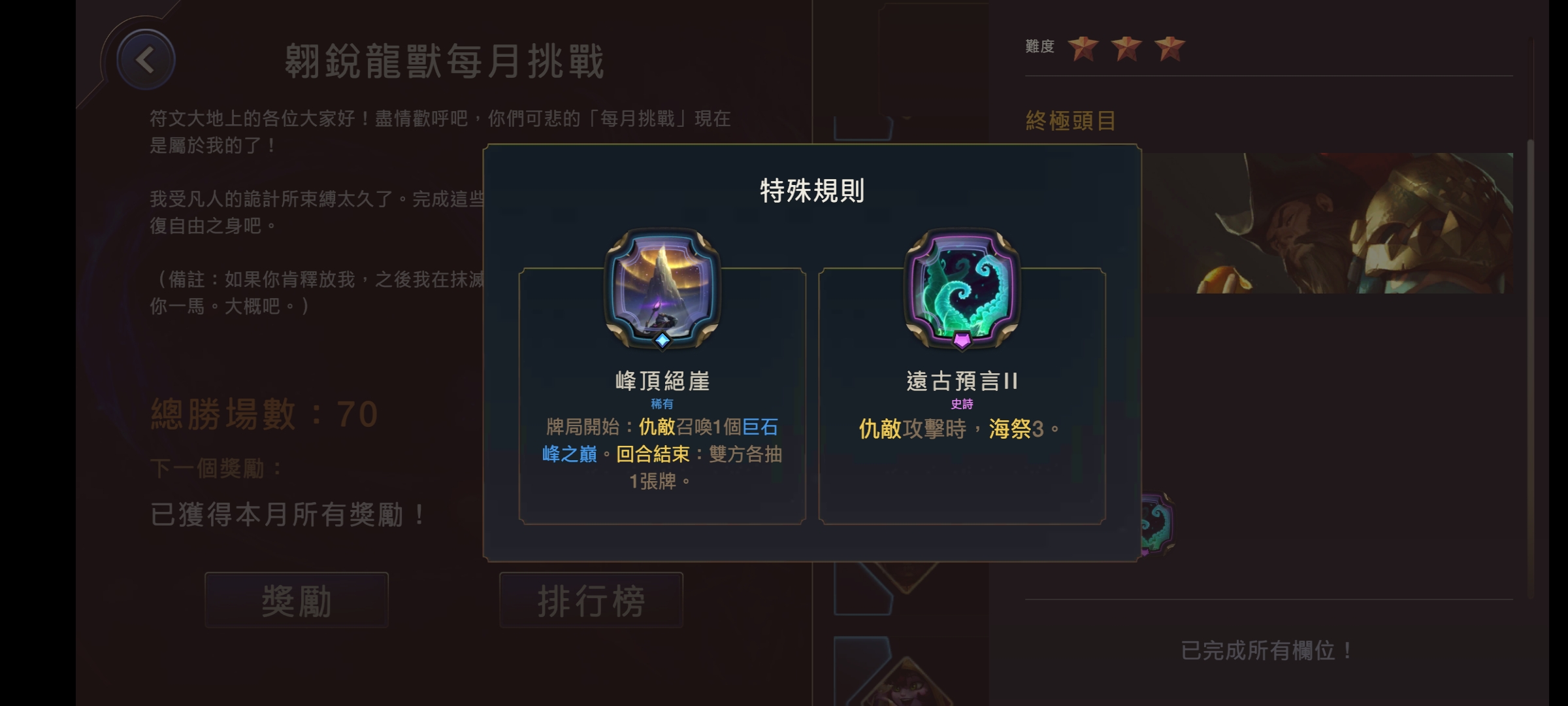
Task: Click the 海祭 keyword in rule text
Action: pyautogui.click(x=1009, y=429)
